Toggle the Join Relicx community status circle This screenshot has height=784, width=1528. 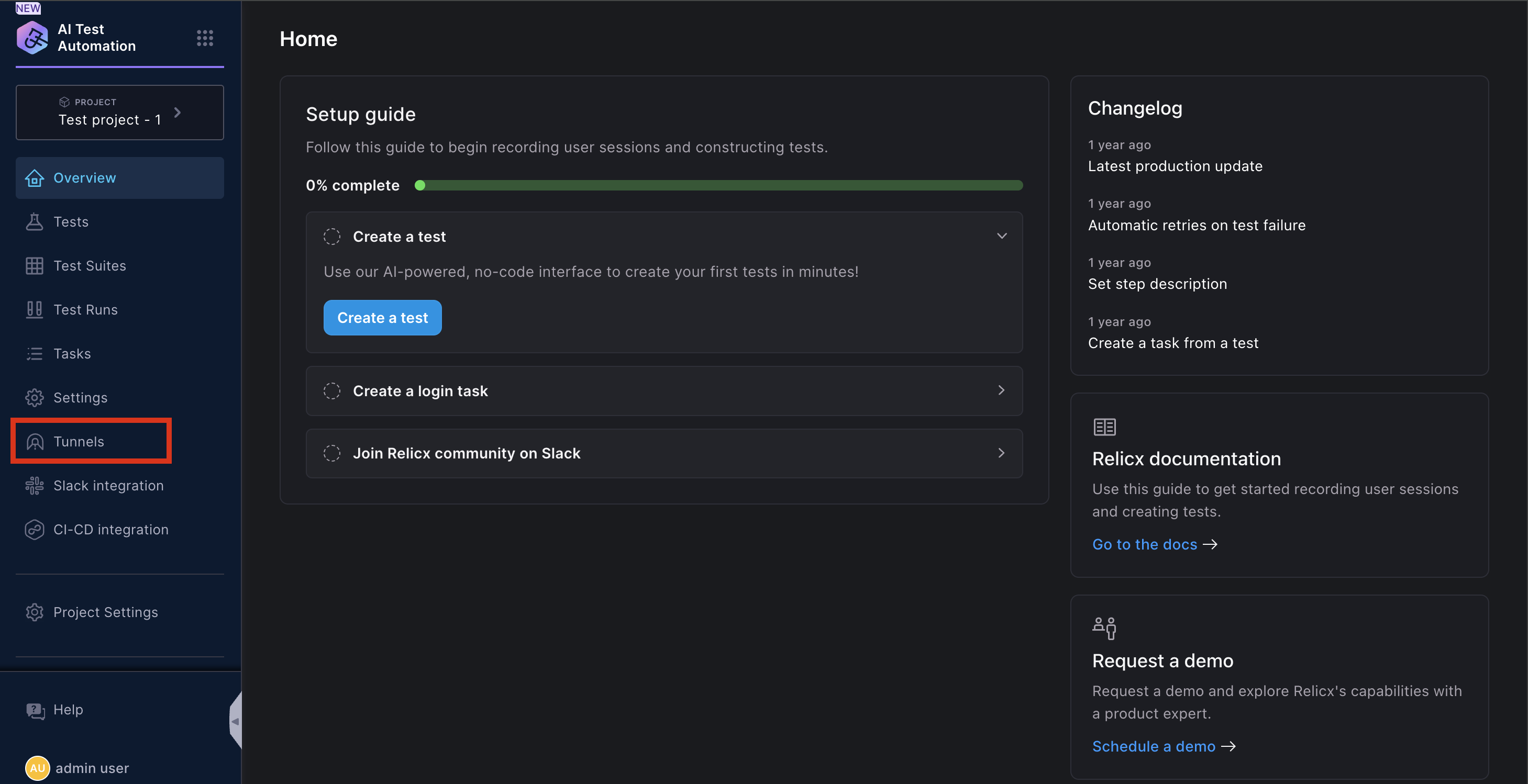pyautogui.click(x=331, y=453)
